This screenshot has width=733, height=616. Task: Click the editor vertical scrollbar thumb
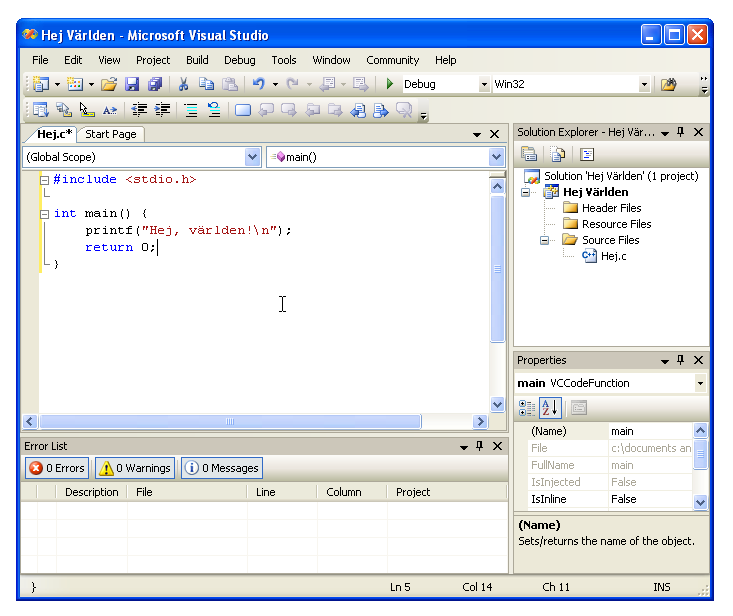pyautogui.click(x=497, y=269)
